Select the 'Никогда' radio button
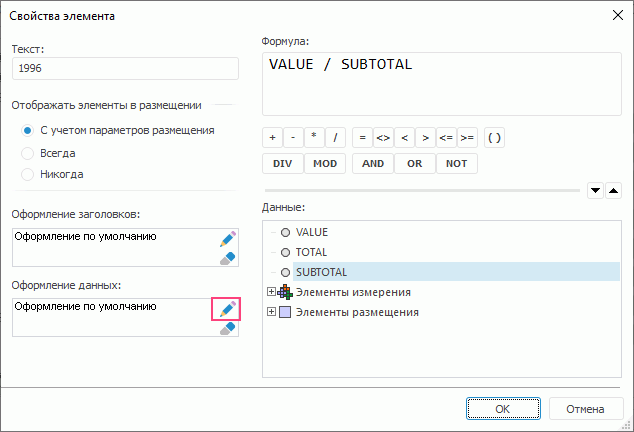 click(x=28, y=174)
